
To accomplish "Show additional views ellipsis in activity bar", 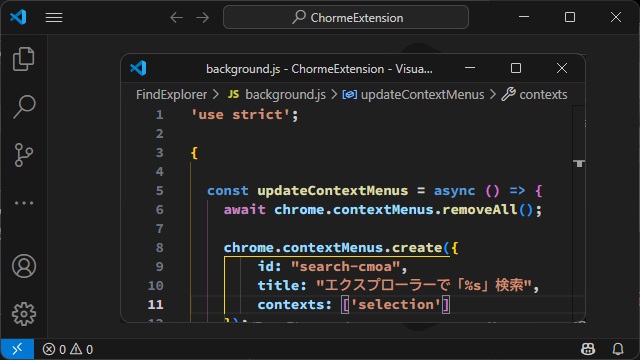I will click(x=24, y=203).
